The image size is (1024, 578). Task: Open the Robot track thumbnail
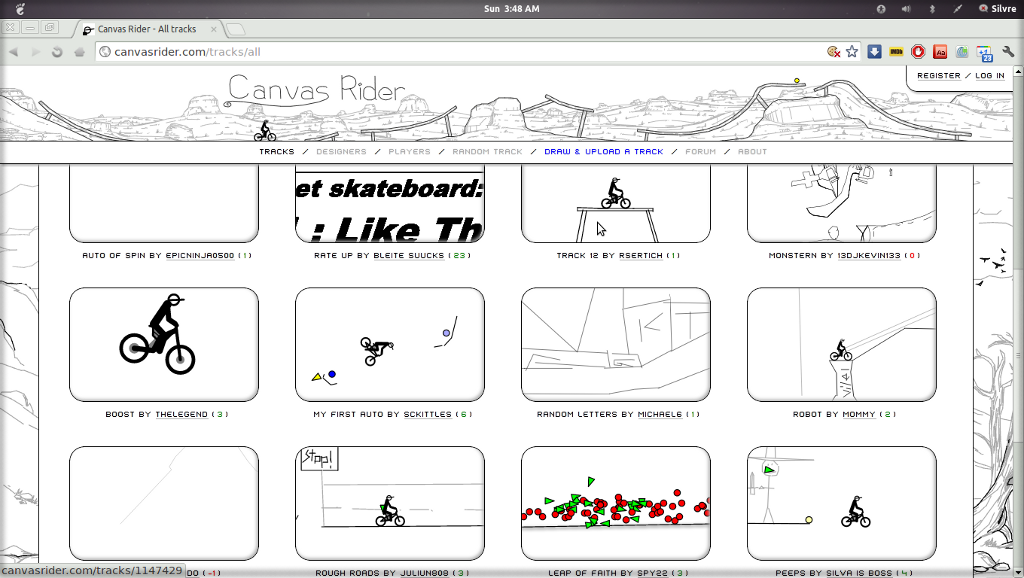(842, 344)
